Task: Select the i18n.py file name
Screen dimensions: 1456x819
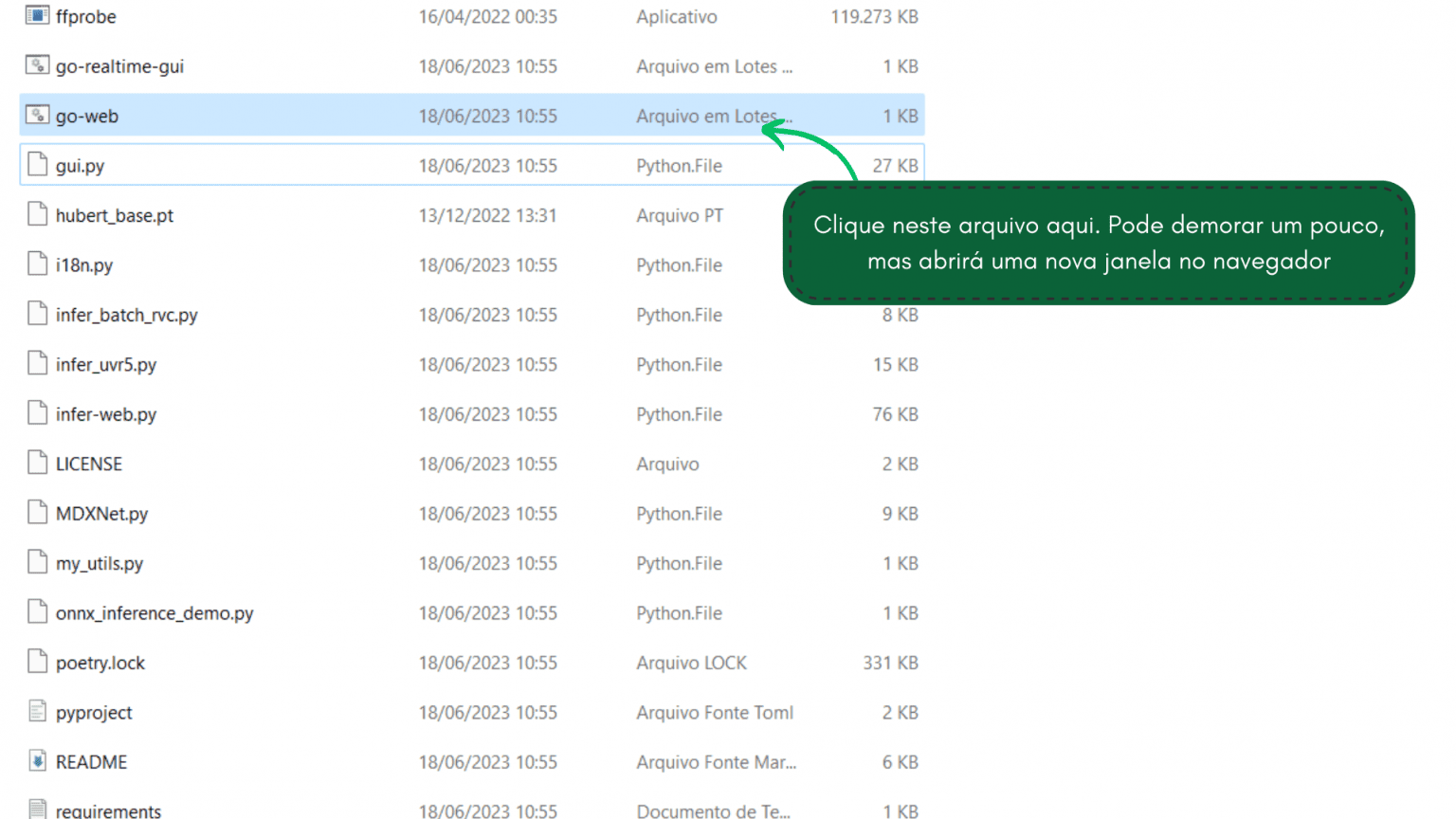Action: click(x=83, y=265)
